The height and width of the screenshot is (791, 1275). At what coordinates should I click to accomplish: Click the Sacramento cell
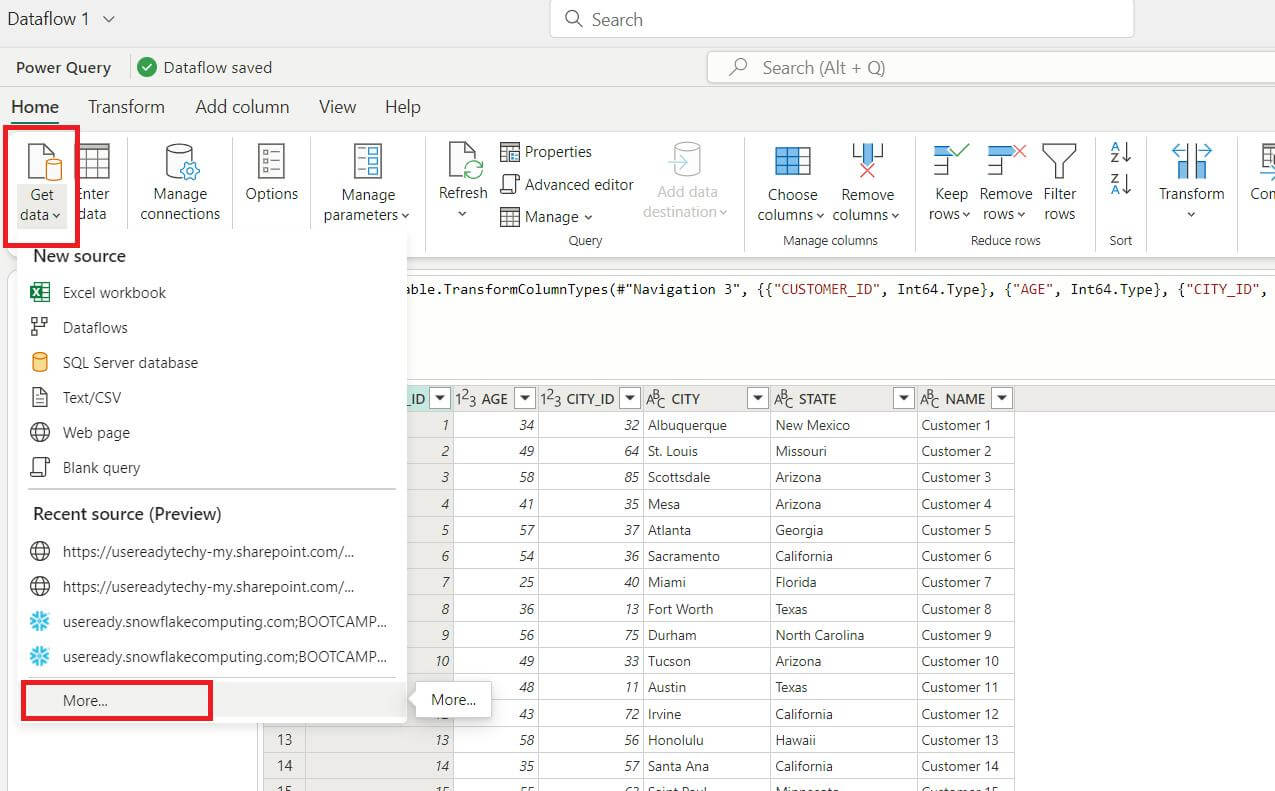pos(707,556)
